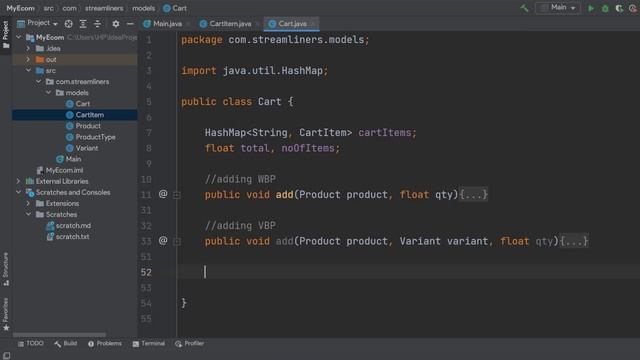640x360 pixels.
Task: Collapse all in Project panel
Action: click(97, 24)
